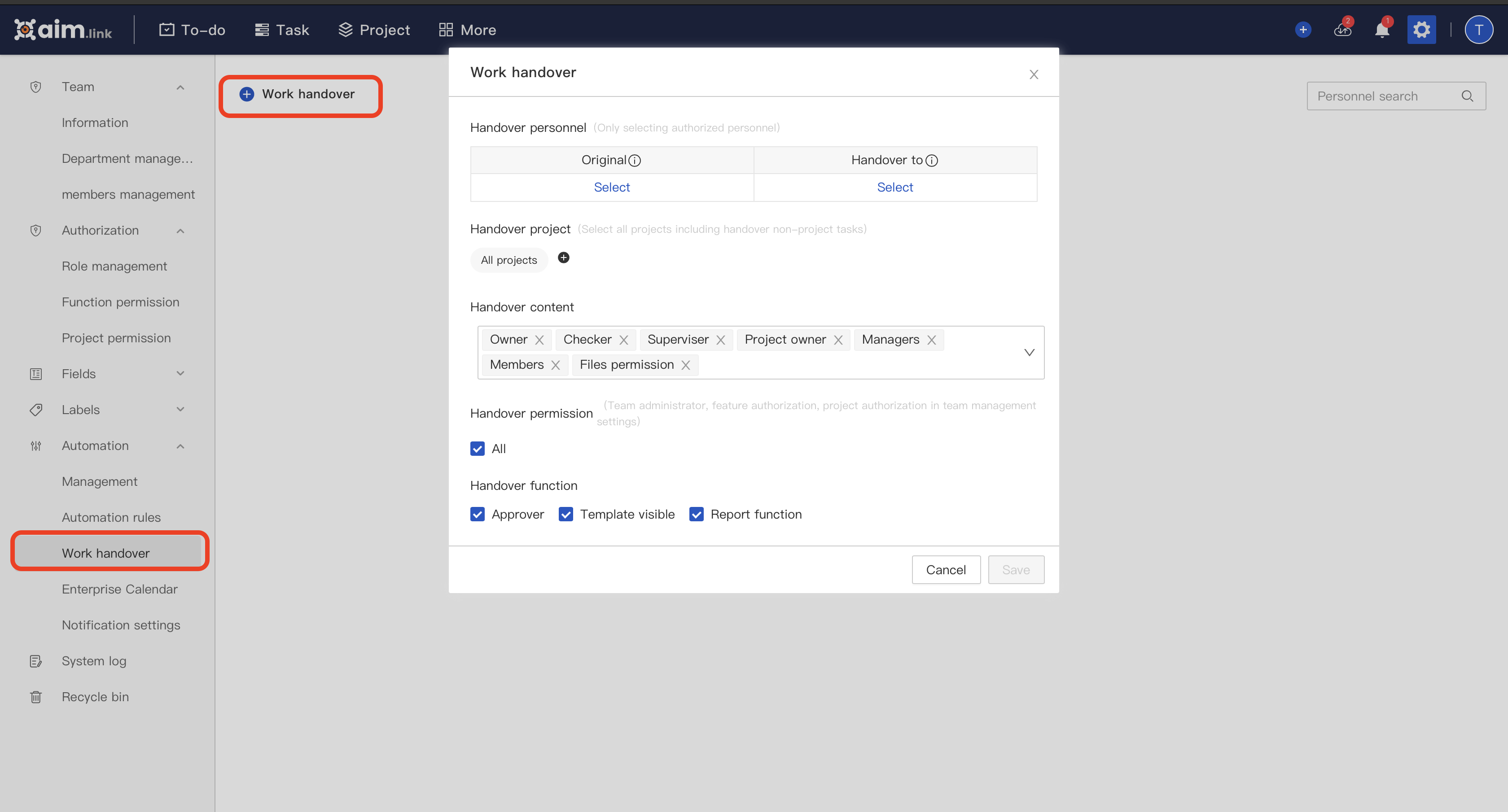The image size is (1508, 812).
Task: Add a project with the plus icon
Action: [563, 258]
